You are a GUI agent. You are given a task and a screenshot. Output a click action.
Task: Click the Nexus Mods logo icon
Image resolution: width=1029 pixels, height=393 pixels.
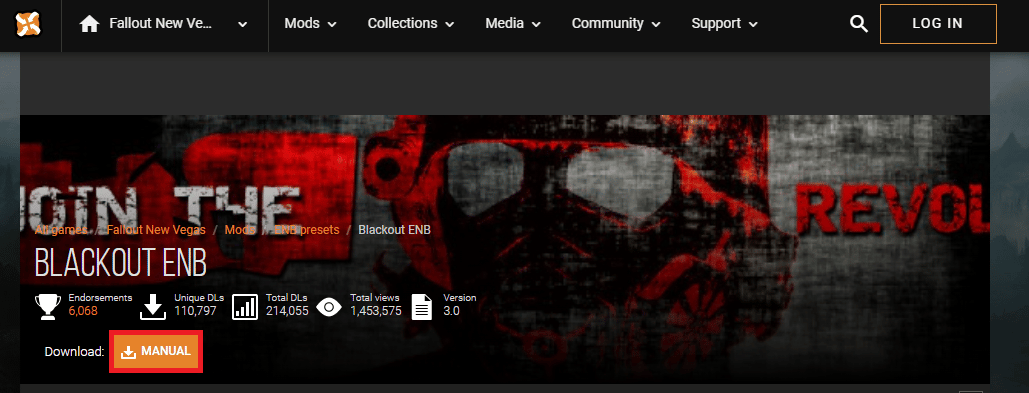[x=28, y=24]
